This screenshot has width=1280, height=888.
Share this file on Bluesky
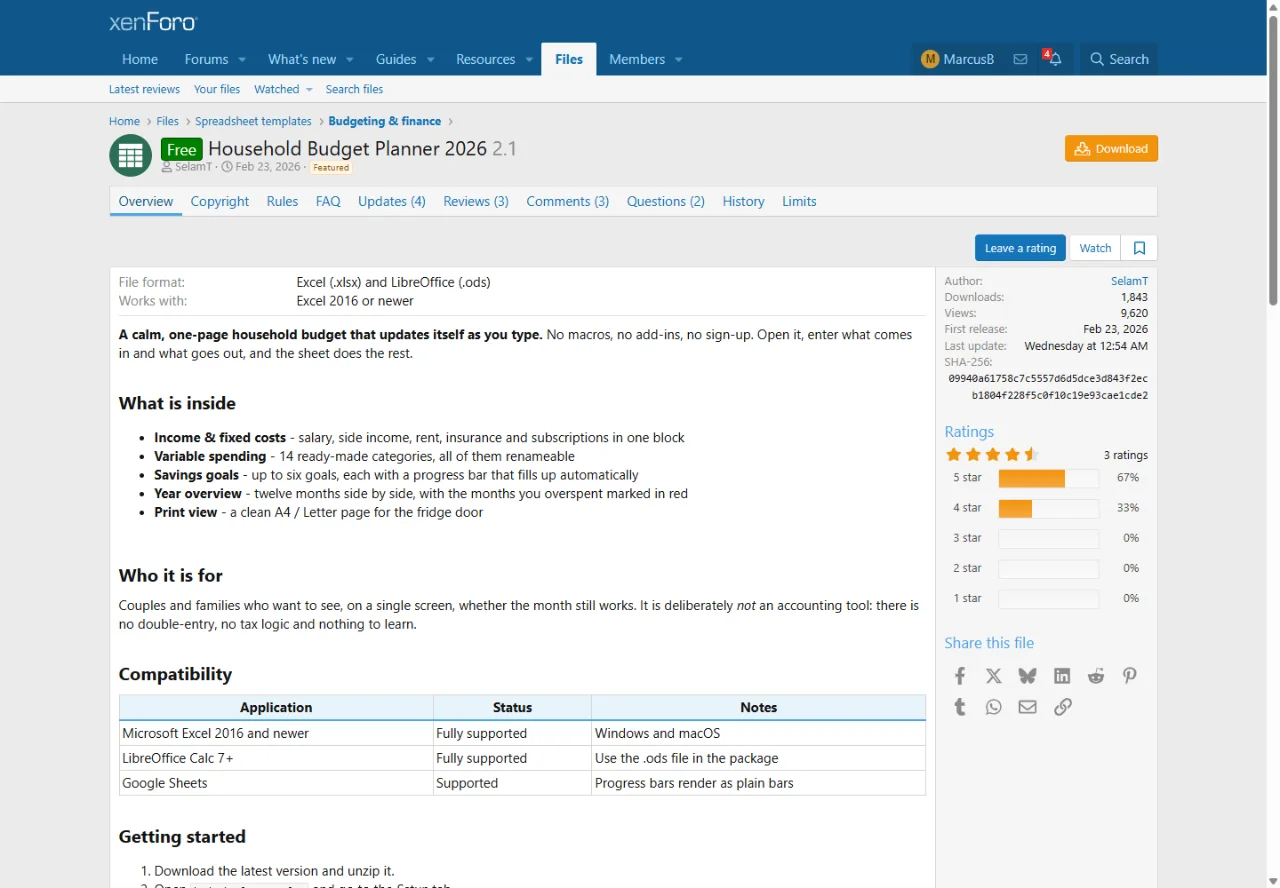point(1027,676)
